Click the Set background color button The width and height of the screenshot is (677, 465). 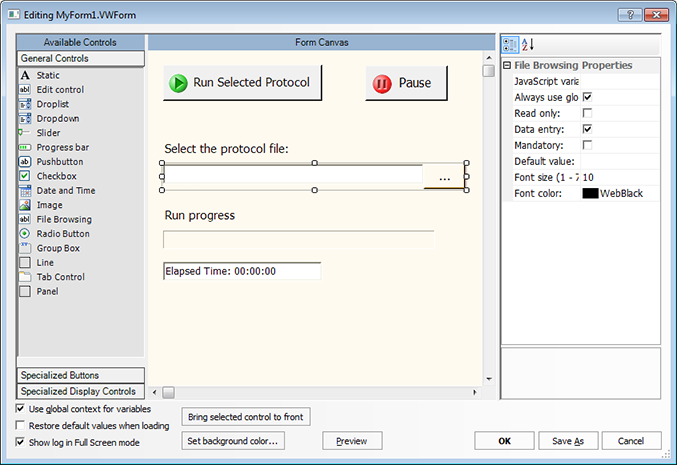pyautogui.click(x=234, y=440)
